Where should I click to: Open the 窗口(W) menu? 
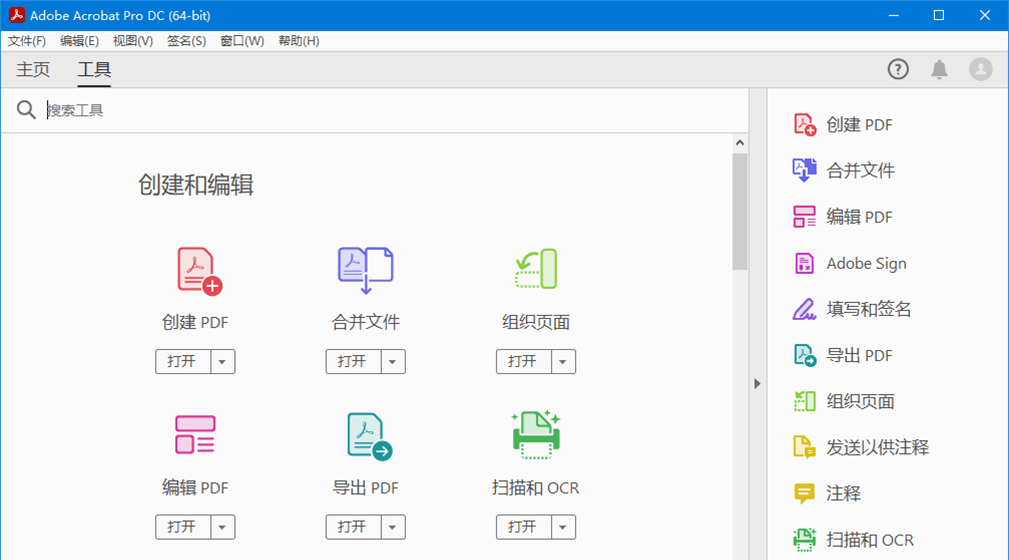point(242,41)
